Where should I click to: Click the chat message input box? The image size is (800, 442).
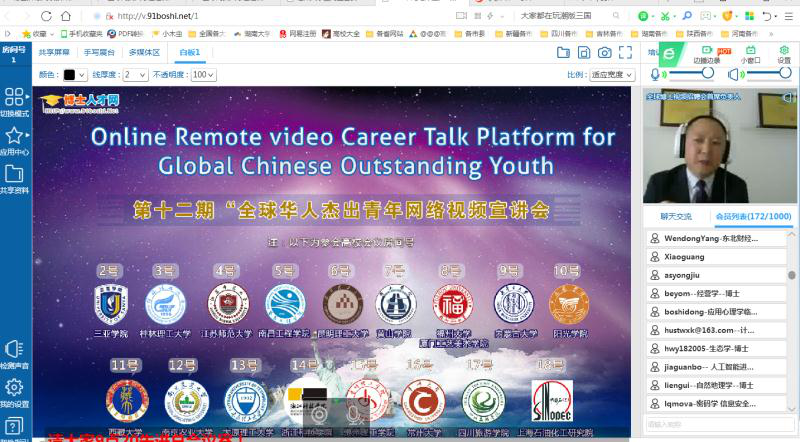(x=718, y=424)
